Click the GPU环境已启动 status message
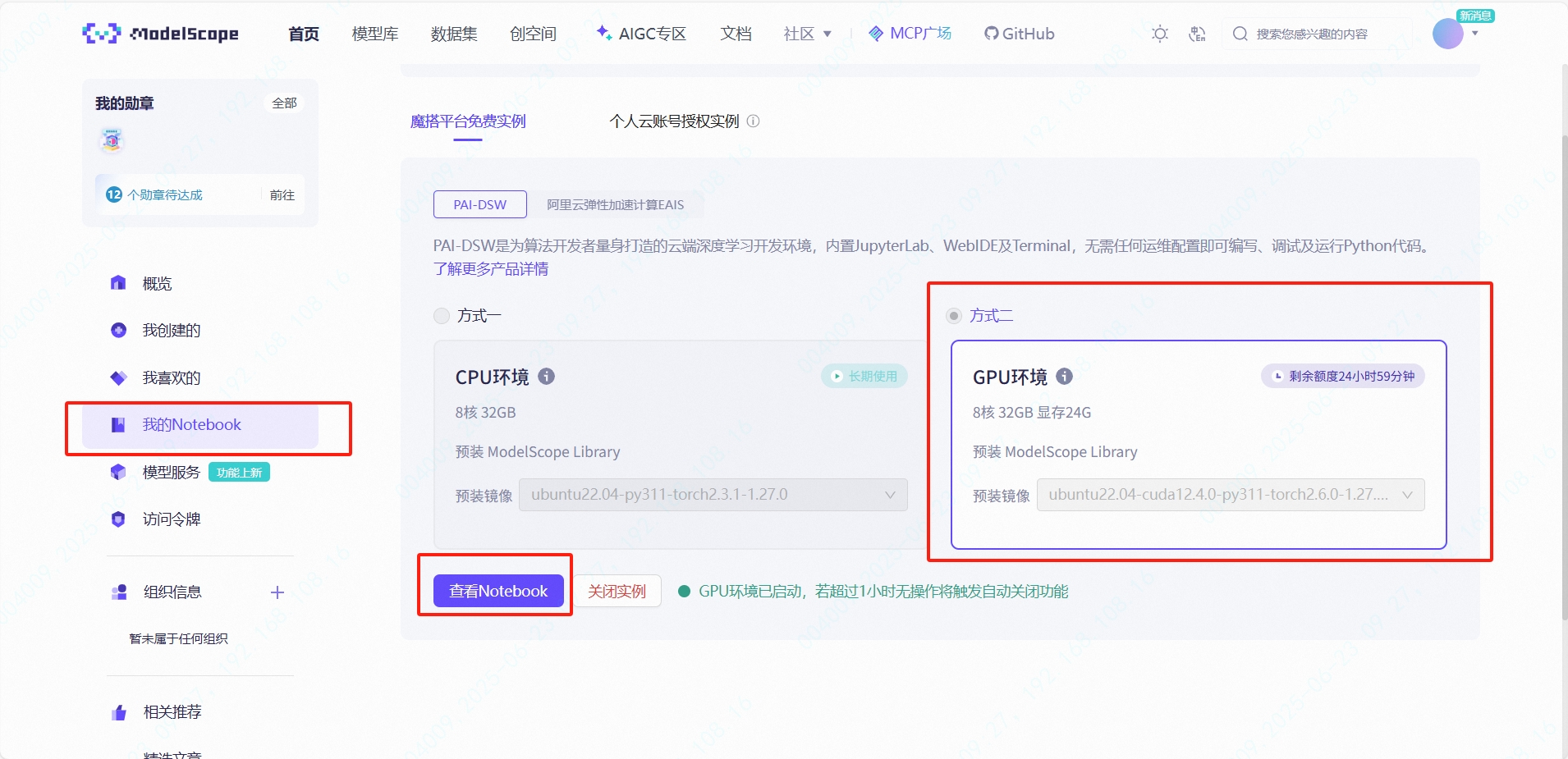Image resolution: width=1568 pixels, height=759 pixels. pos(883,592)
